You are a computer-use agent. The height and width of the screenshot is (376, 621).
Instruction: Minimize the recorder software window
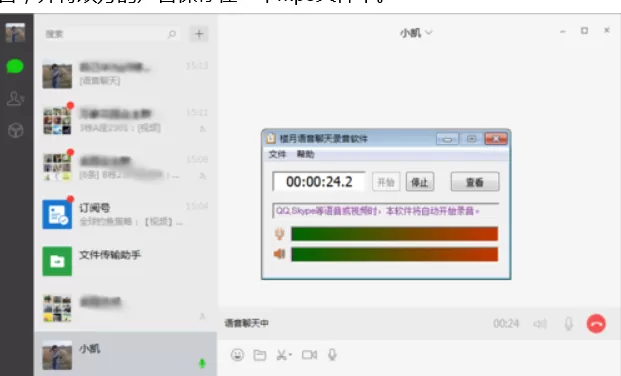pos(447,139)
